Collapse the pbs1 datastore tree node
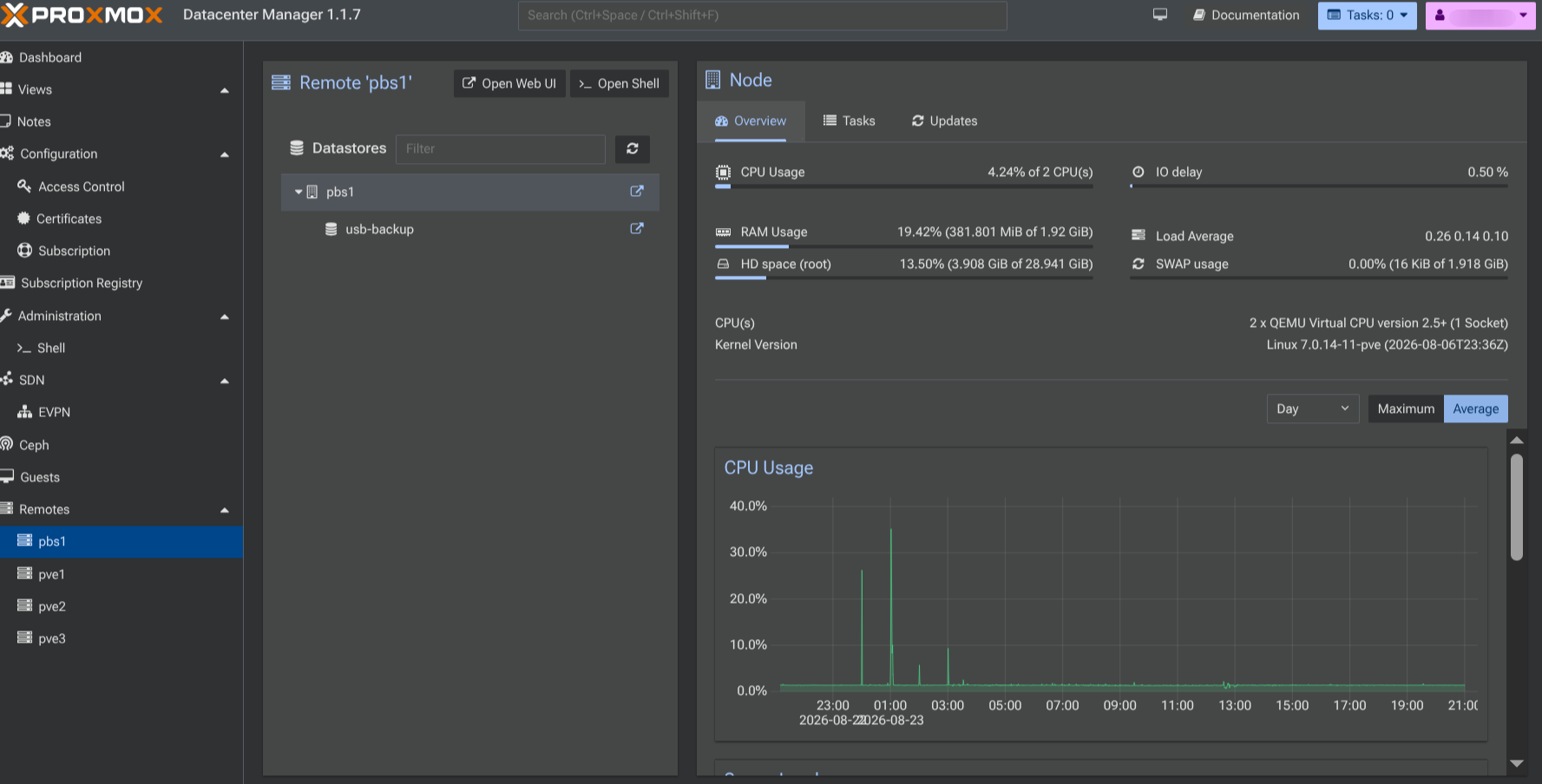The height and width of the screenshot is (784, 1542). (299, 192)
